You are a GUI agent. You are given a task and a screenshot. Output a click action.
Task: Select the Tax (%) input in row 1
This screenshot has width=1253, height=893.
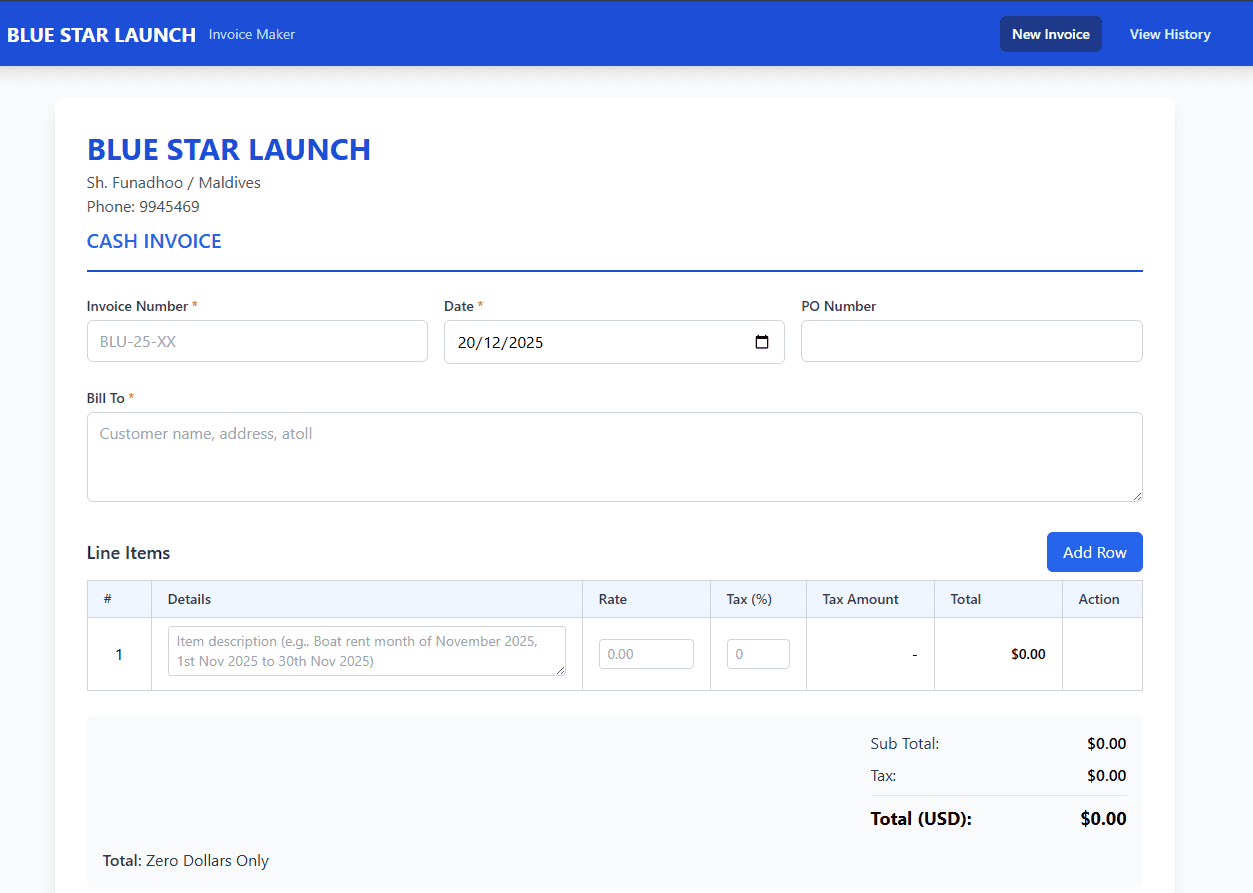point(758,654)
